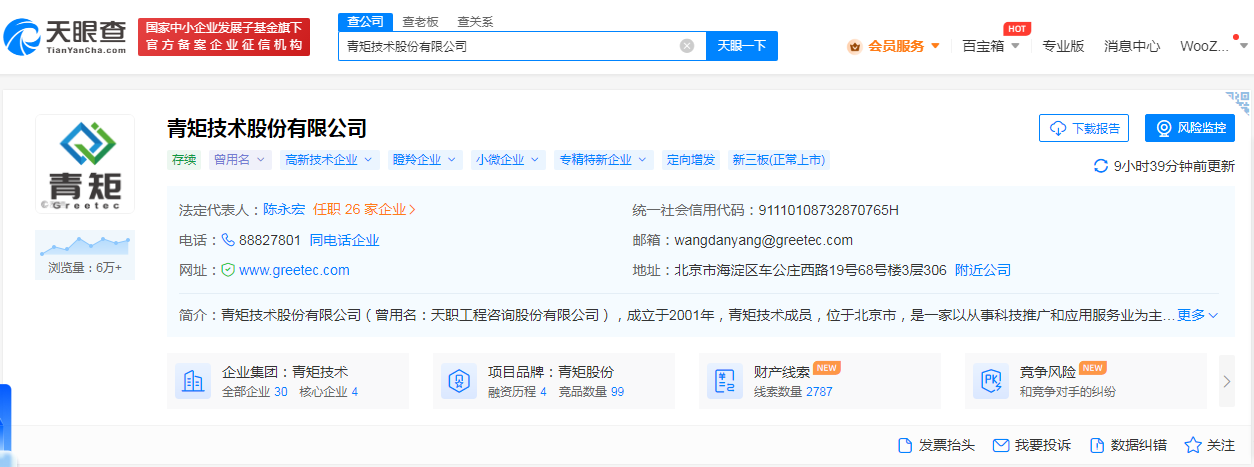The image size is (1254, 467).
Task: Click the QR code icon in corner
Action: (1238, 103)
